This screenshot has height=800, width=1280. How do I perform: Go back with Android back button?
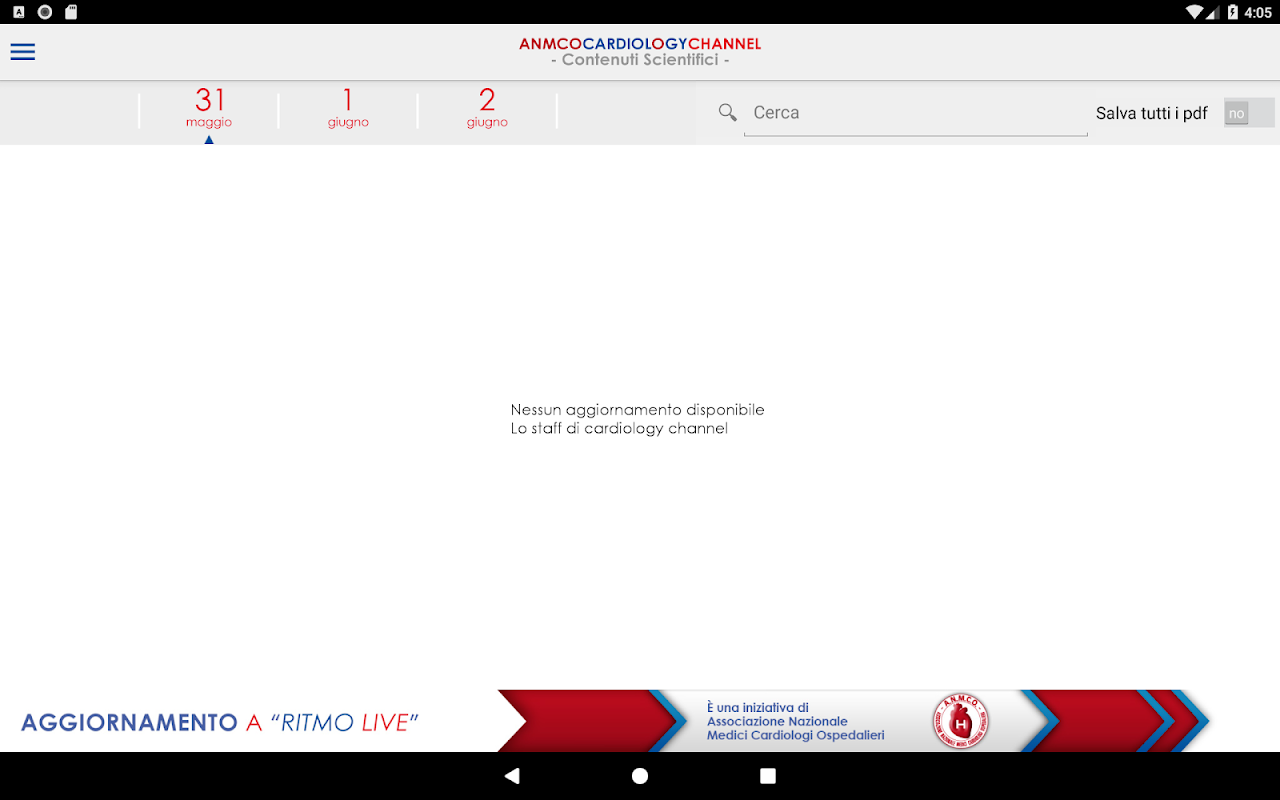tap(512, 776)
